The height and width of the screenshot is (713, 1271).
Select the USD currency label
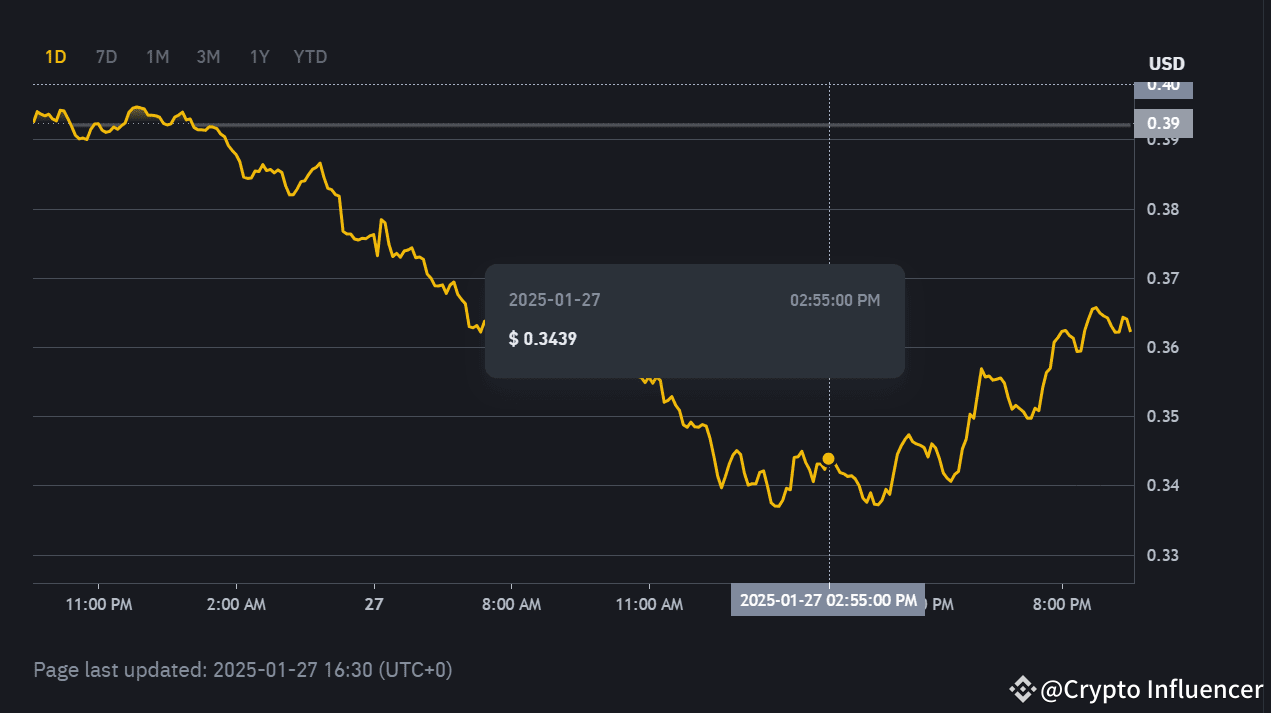click(1165, 63)
